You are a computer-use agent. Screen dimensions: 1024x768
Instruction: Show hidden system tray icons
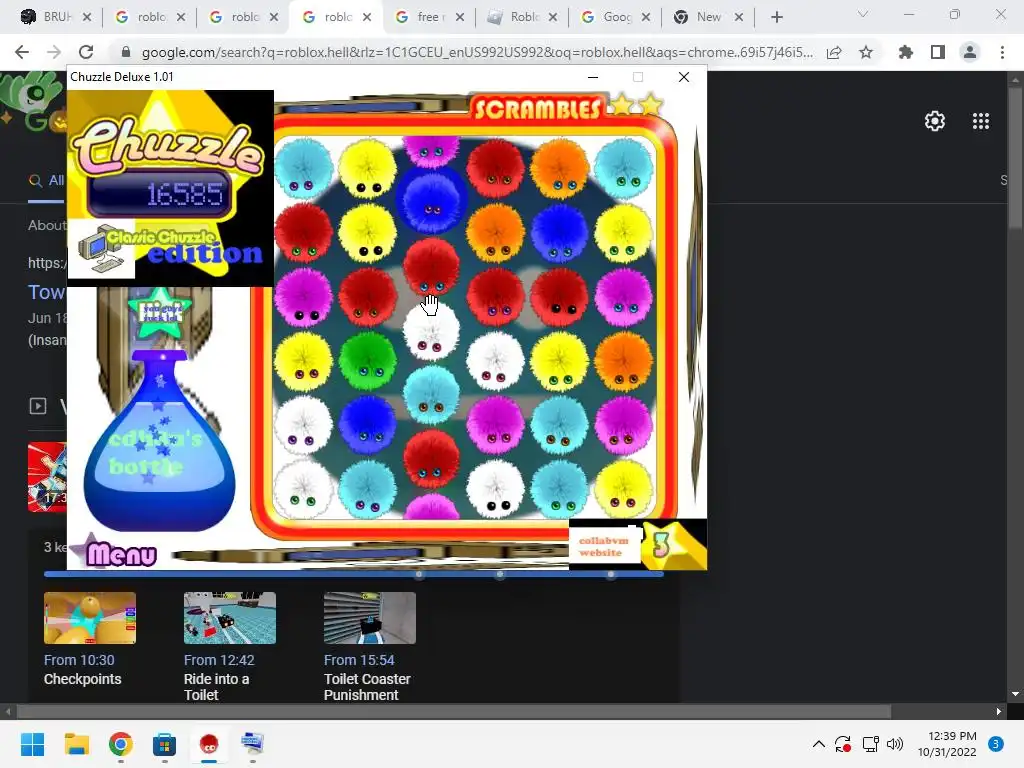coord(818,744)
